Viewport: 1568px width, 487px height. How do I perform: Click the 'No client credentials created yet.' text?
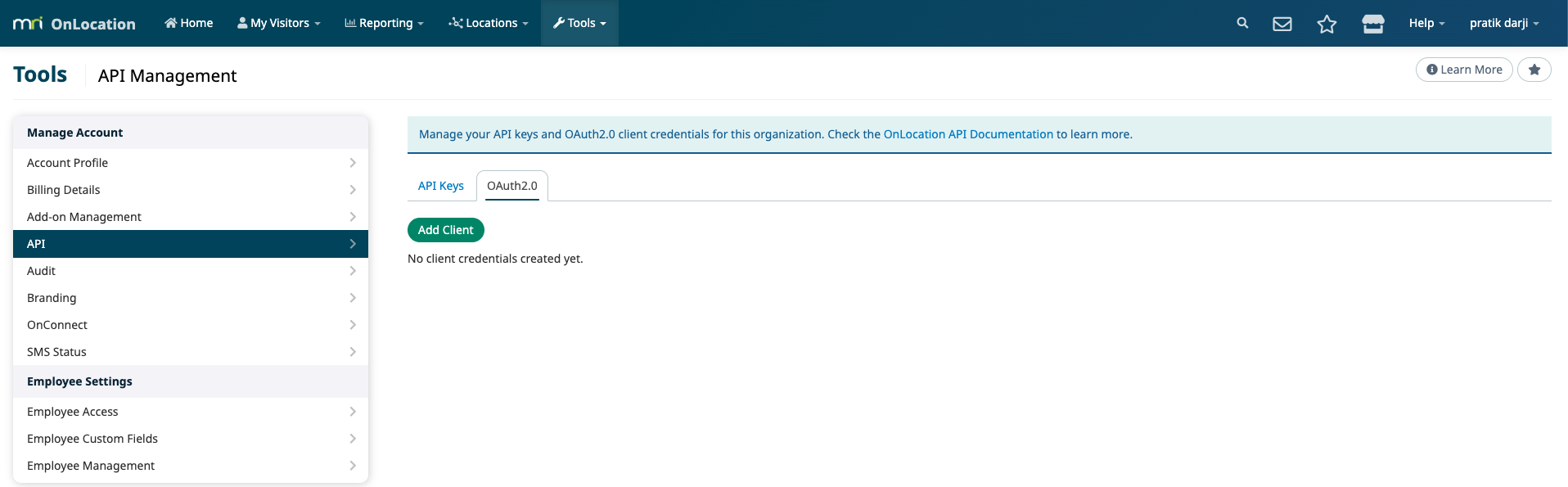point(495,259)
